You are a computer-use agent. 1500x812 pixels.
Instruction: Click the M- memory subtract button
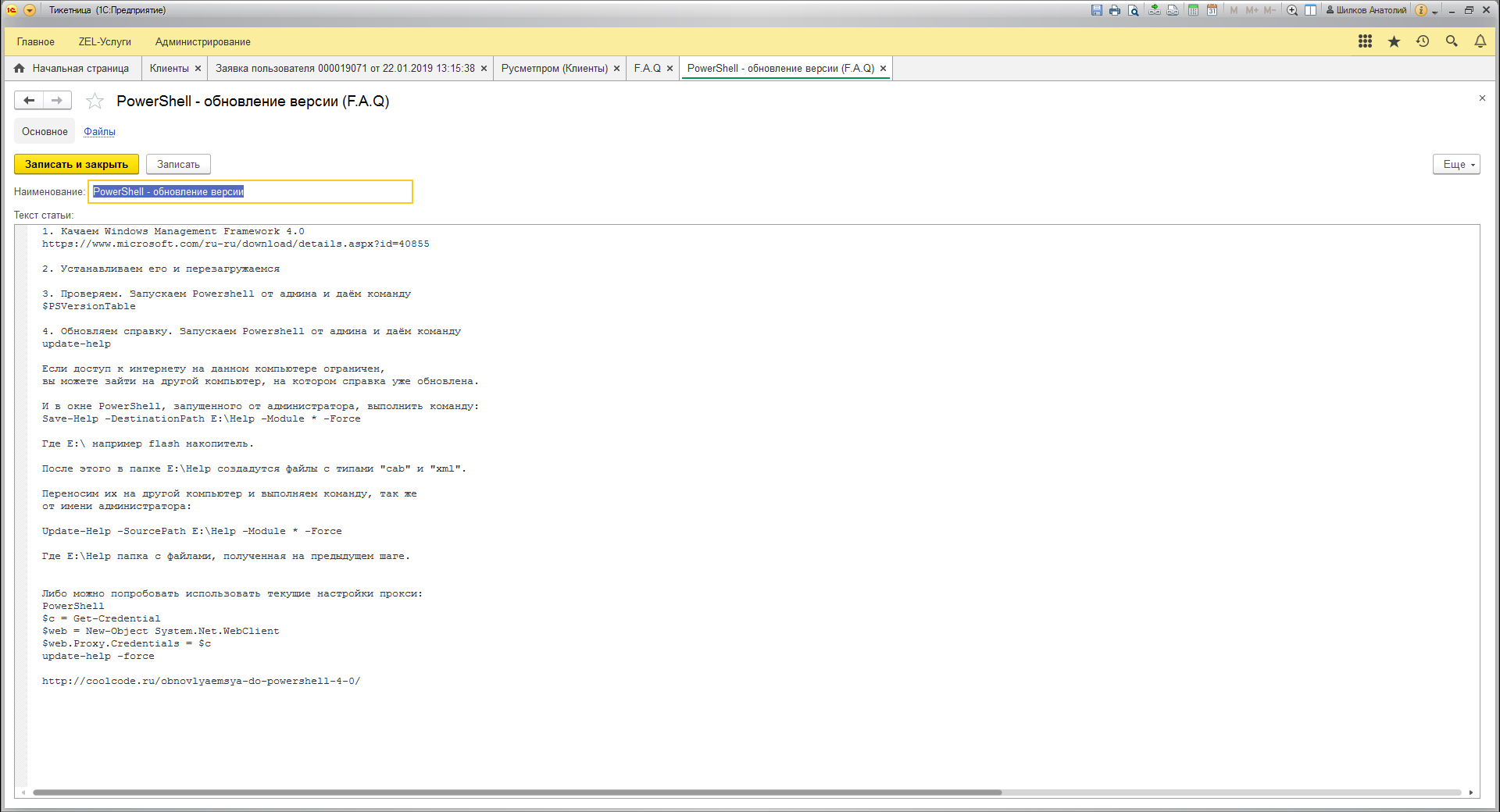pos(1269,10)
